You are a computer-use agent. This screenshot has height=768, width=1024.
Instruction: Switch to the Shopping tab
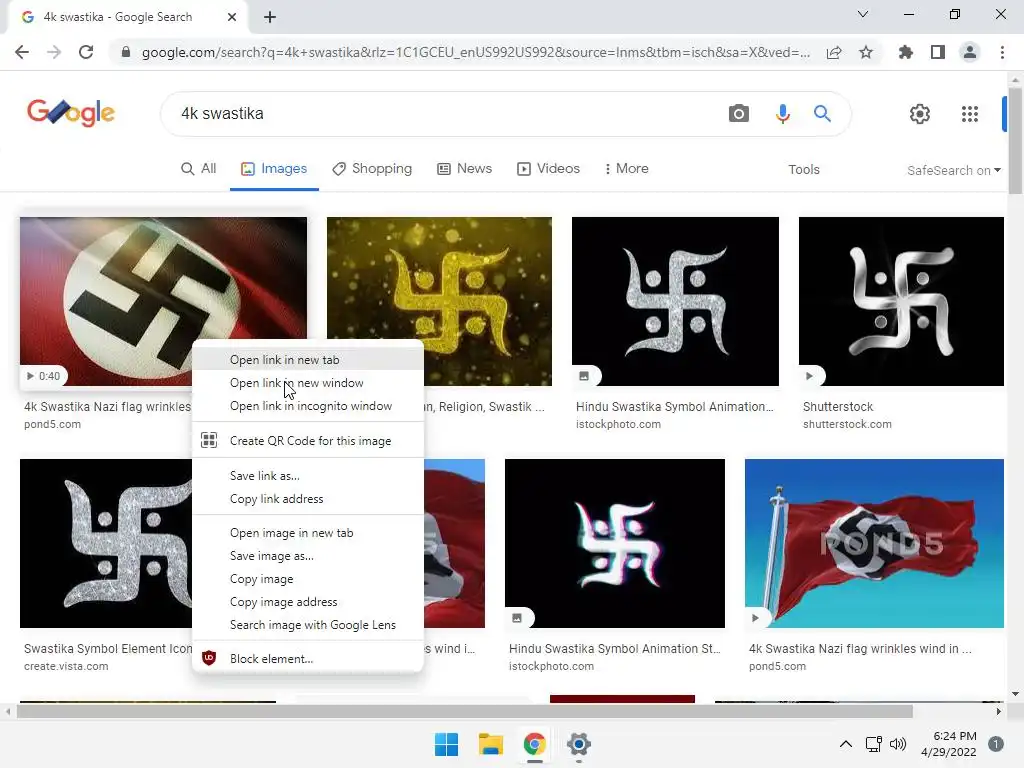click(372, 168)
